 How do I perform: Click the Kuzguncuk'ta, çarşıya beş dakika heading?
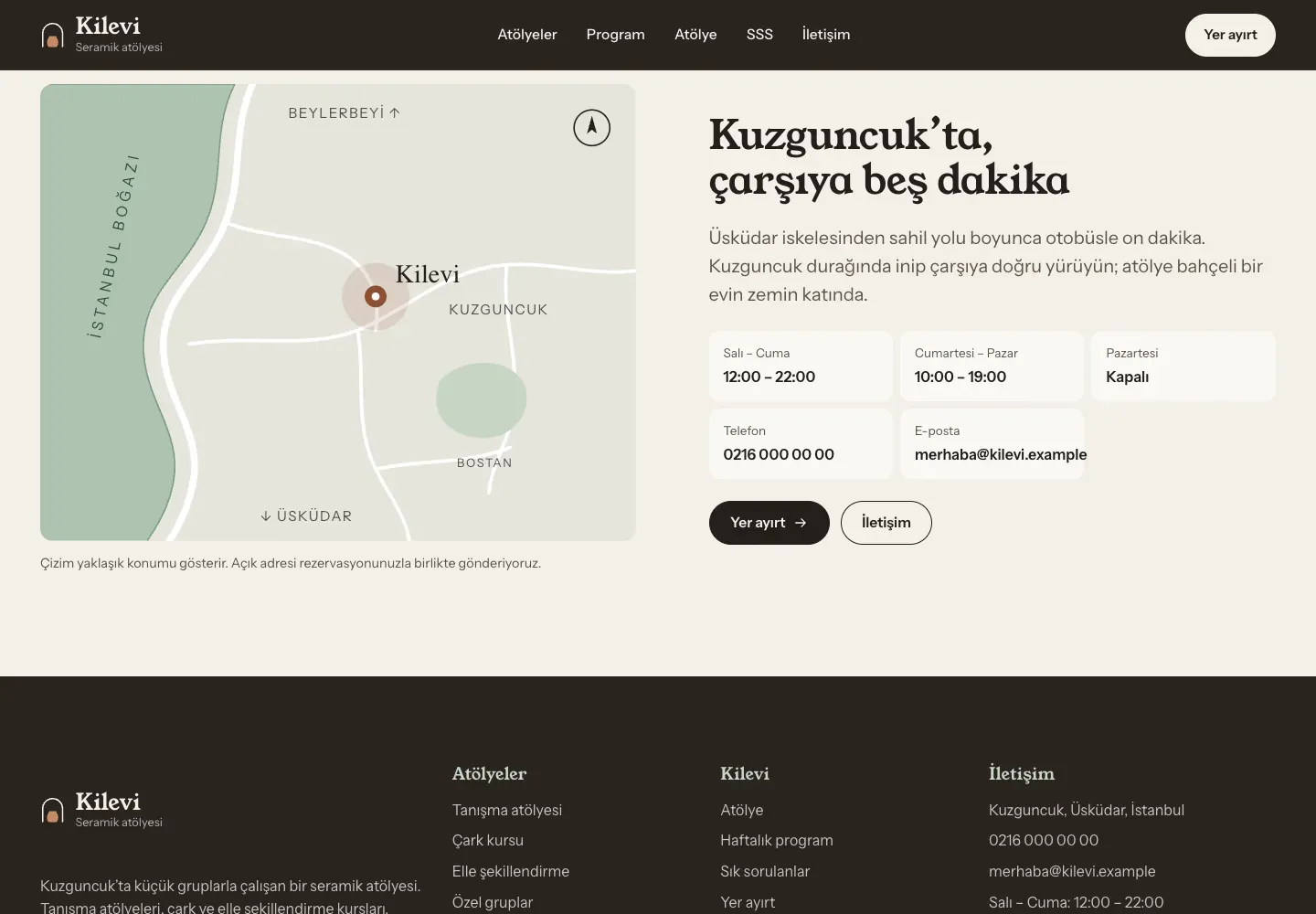coord(889,157)
